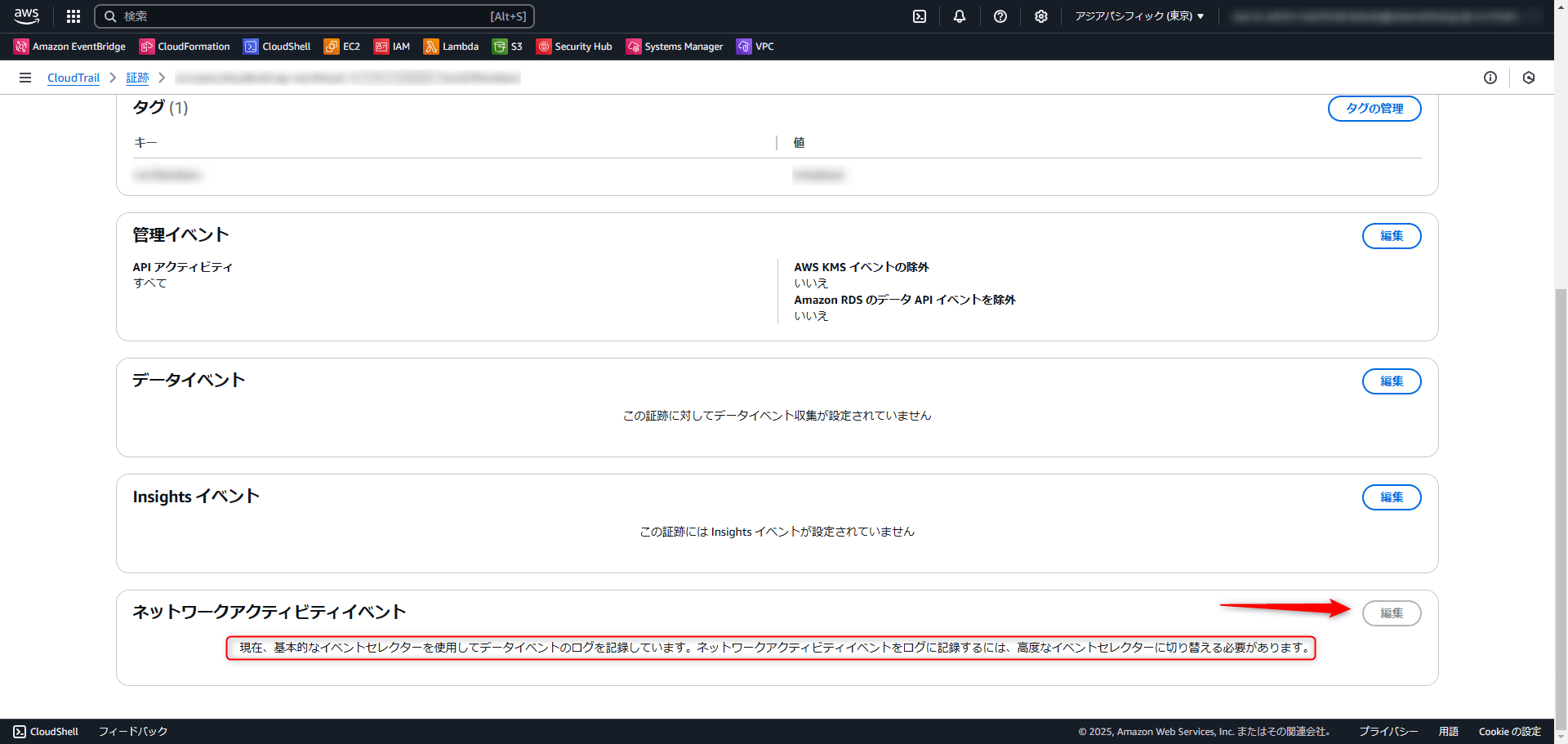Select the データイベント収集が設定されていません message

777,416
